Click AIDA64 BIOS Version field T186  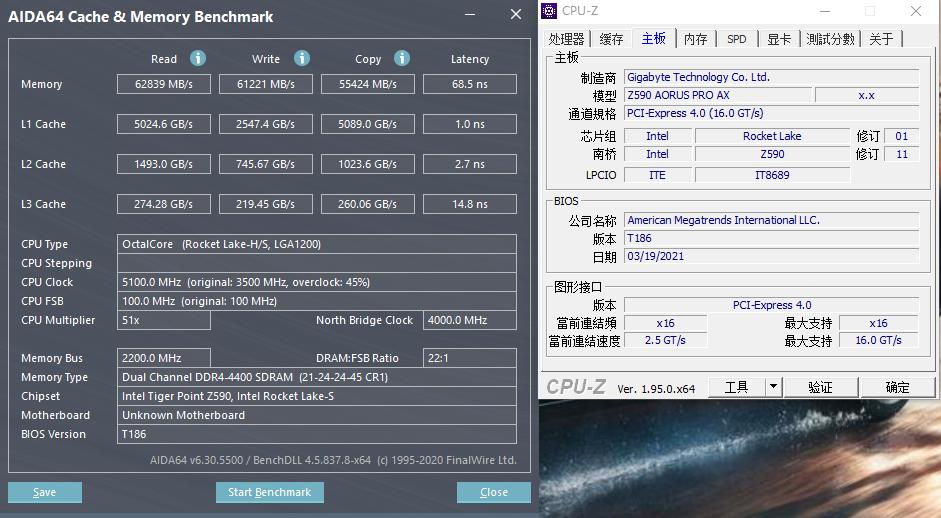[x=317, y=434]
